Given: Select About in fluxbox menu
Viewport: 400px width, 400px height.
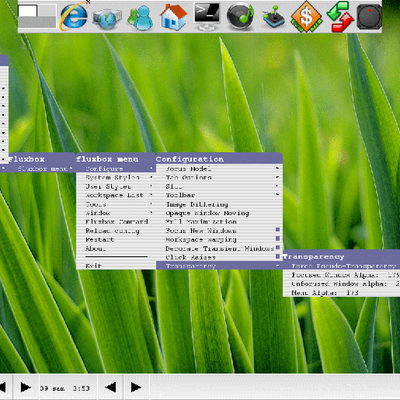Looking at the screenshot, I should [116, 248].
